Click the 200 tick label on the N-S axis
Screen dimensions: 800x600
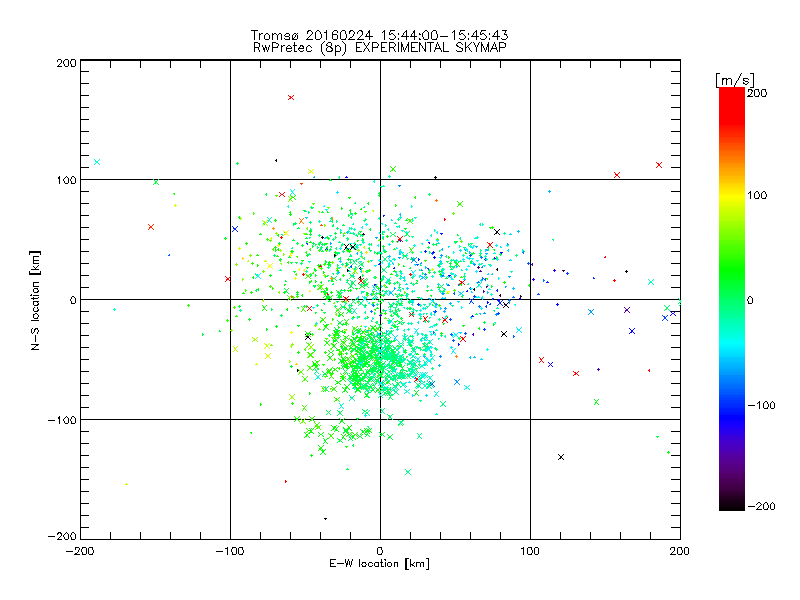(x=66, y=63)
